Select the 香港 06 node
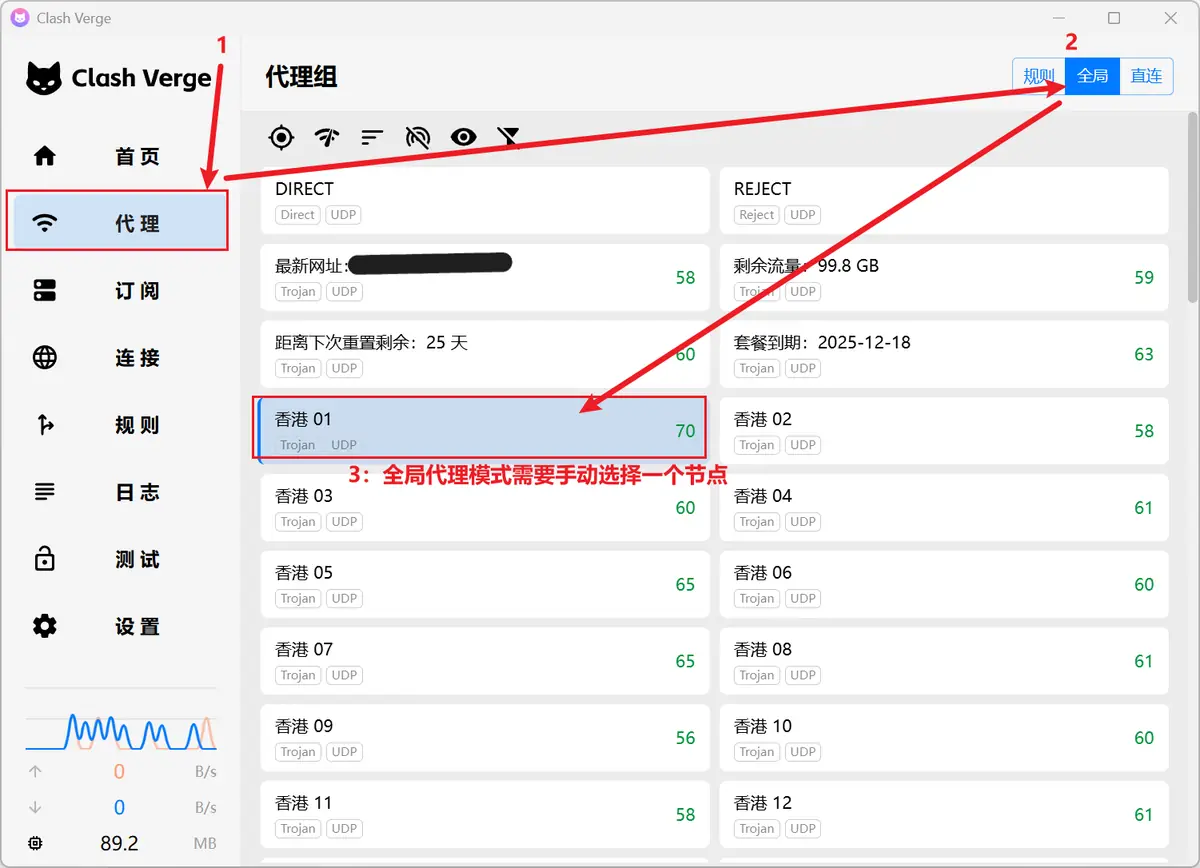1200x868 pixels. (x=944, y=584)
